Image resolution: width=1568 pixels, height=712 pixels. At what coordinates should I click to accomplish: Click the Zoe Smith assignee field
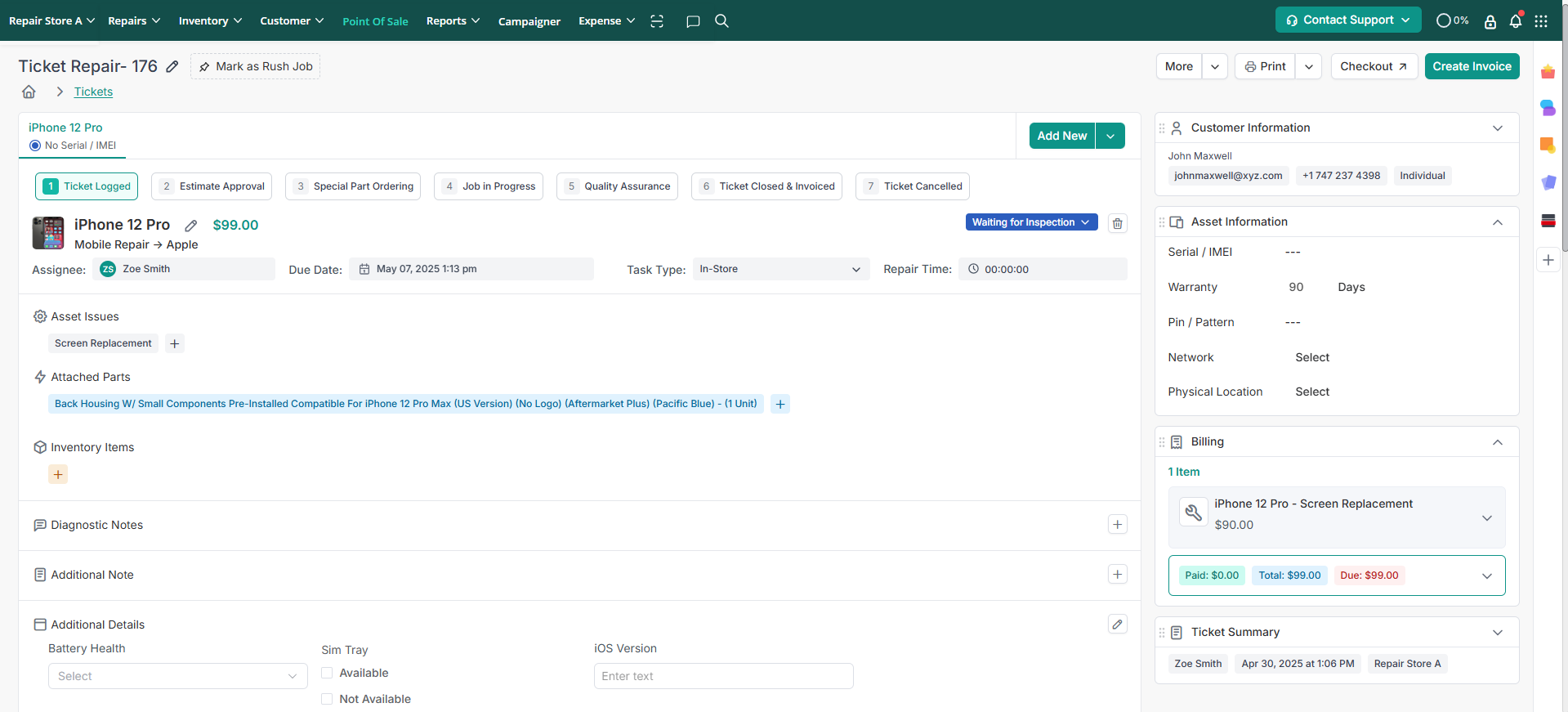coord(184,269)
